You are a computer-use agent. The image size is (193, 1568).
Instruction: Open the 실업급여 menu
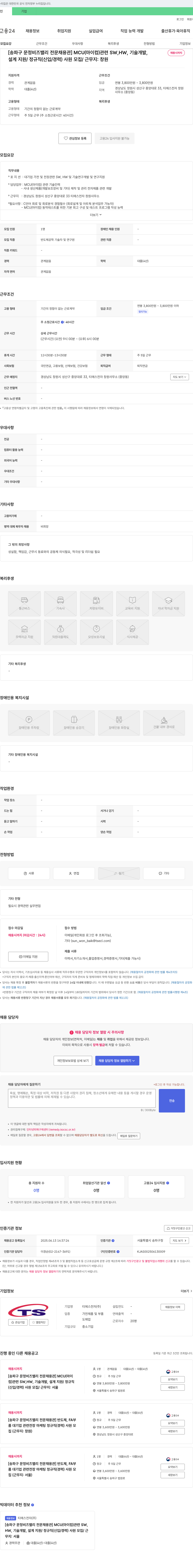95,31
